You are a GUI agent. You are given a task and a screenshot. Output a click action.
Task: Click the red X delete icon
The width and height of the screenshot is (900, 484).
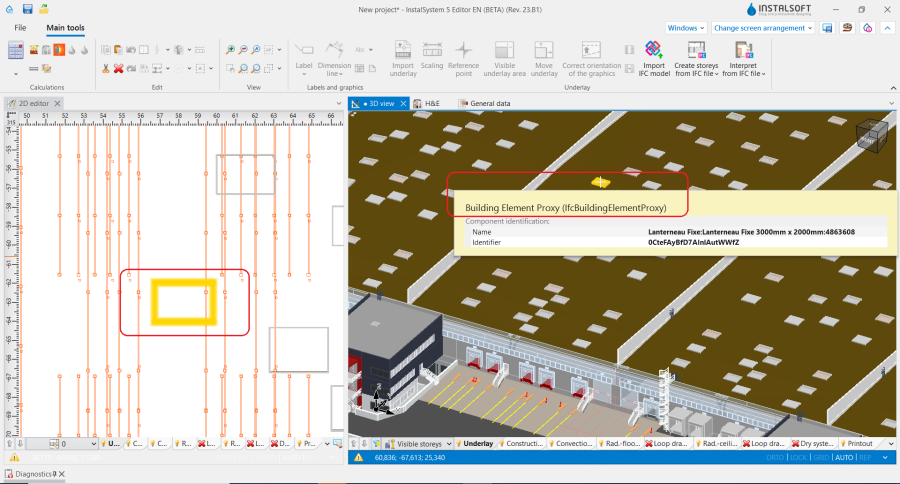[x=118, y=68]
